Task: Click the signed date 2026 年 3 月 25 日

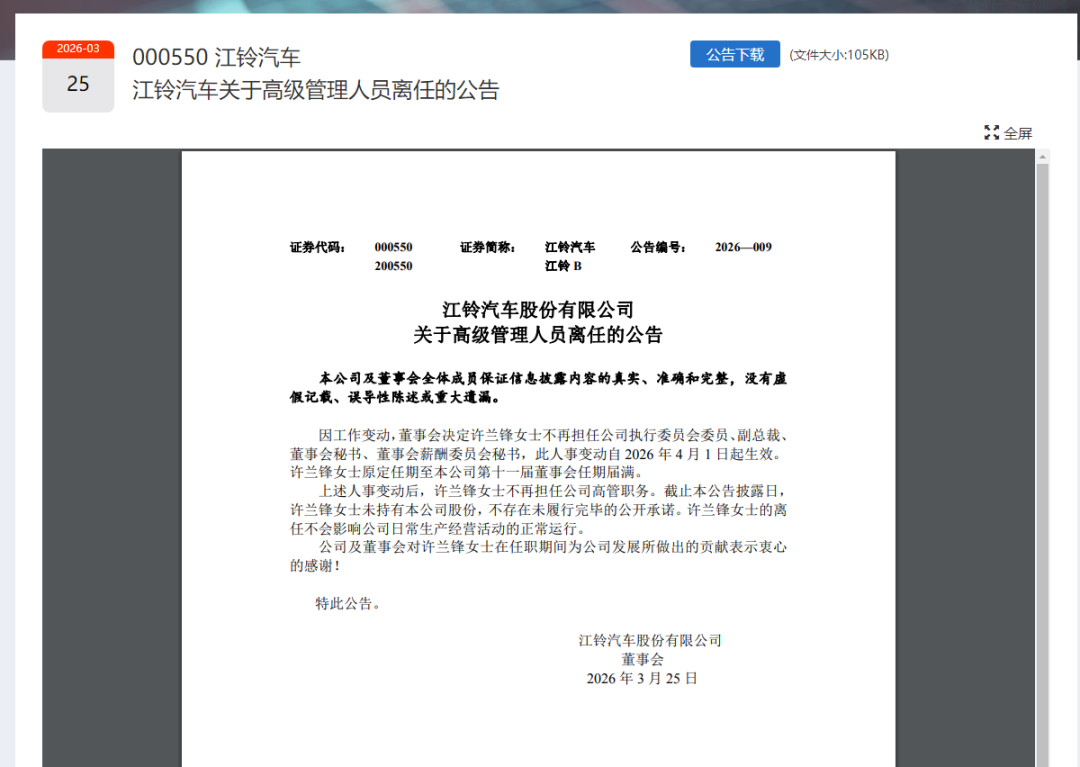Action: click(642, 678)
